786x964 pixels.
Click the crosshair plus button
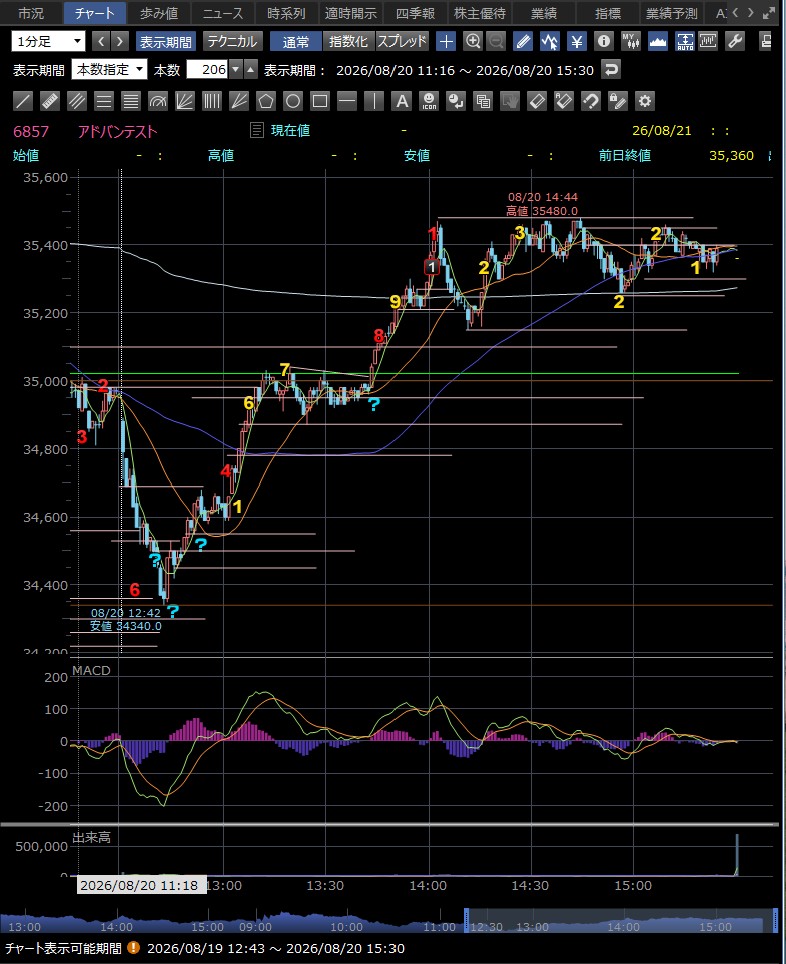coord(446,41)
